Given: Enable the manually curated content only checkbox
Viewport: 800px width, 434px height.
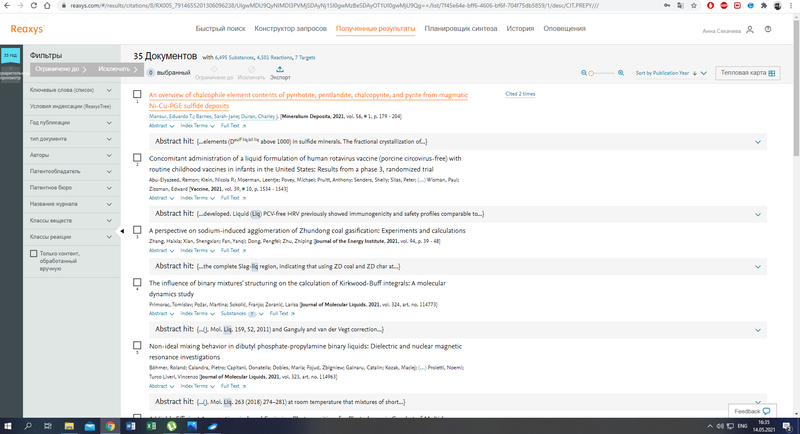Looking at the screenshot, I should 35,254.
